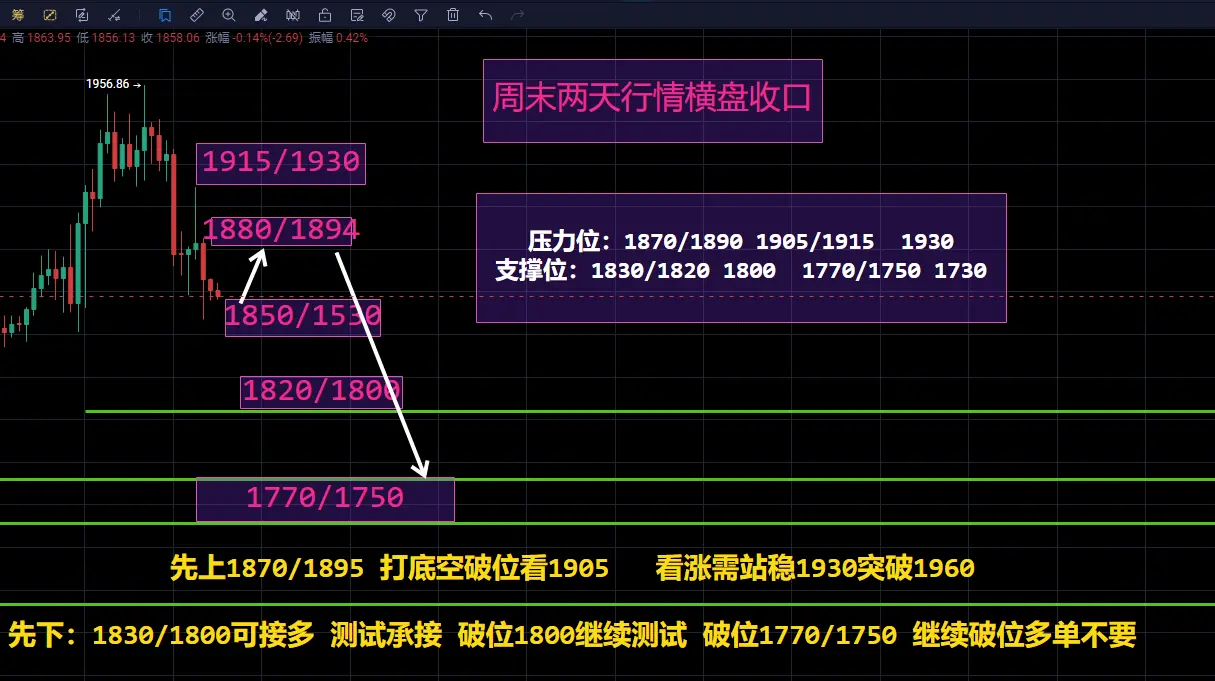The image size is (1215, 681).
Task: Select the 1915/1930 price label box
Action: [x=281, y=163]
